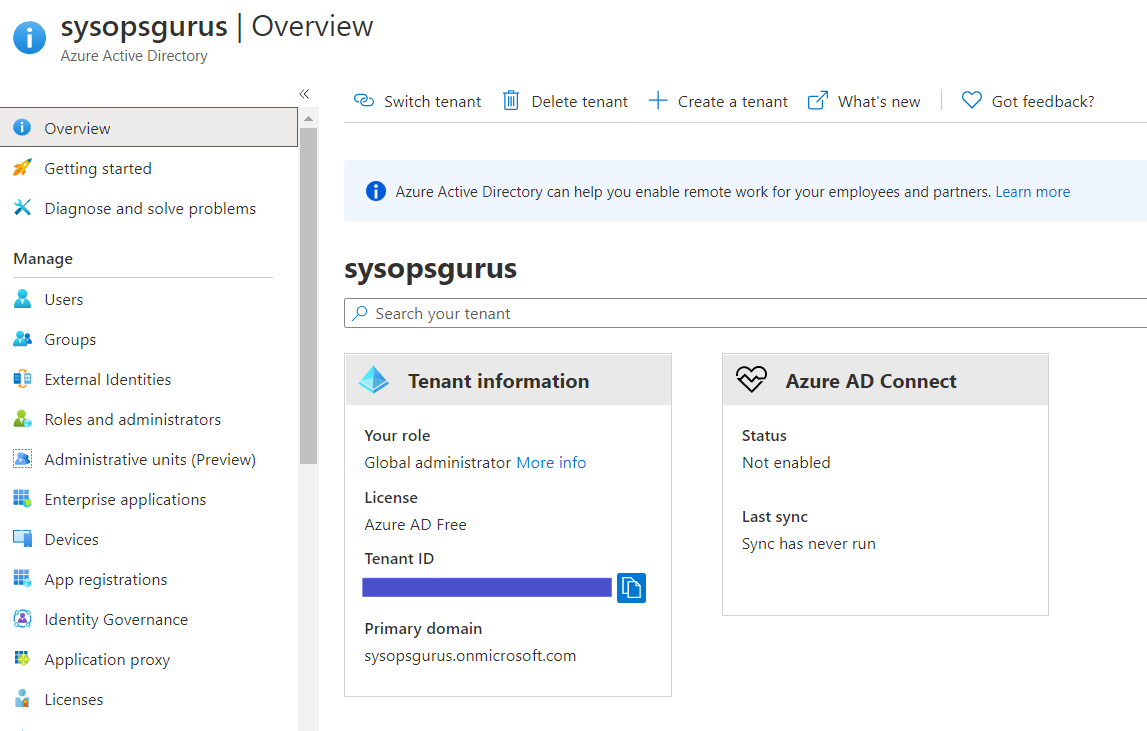Image resolution: width=1147 pixels, height=731 pixels.
Task: Open the Overview menu item
Action: coord(148,127)
